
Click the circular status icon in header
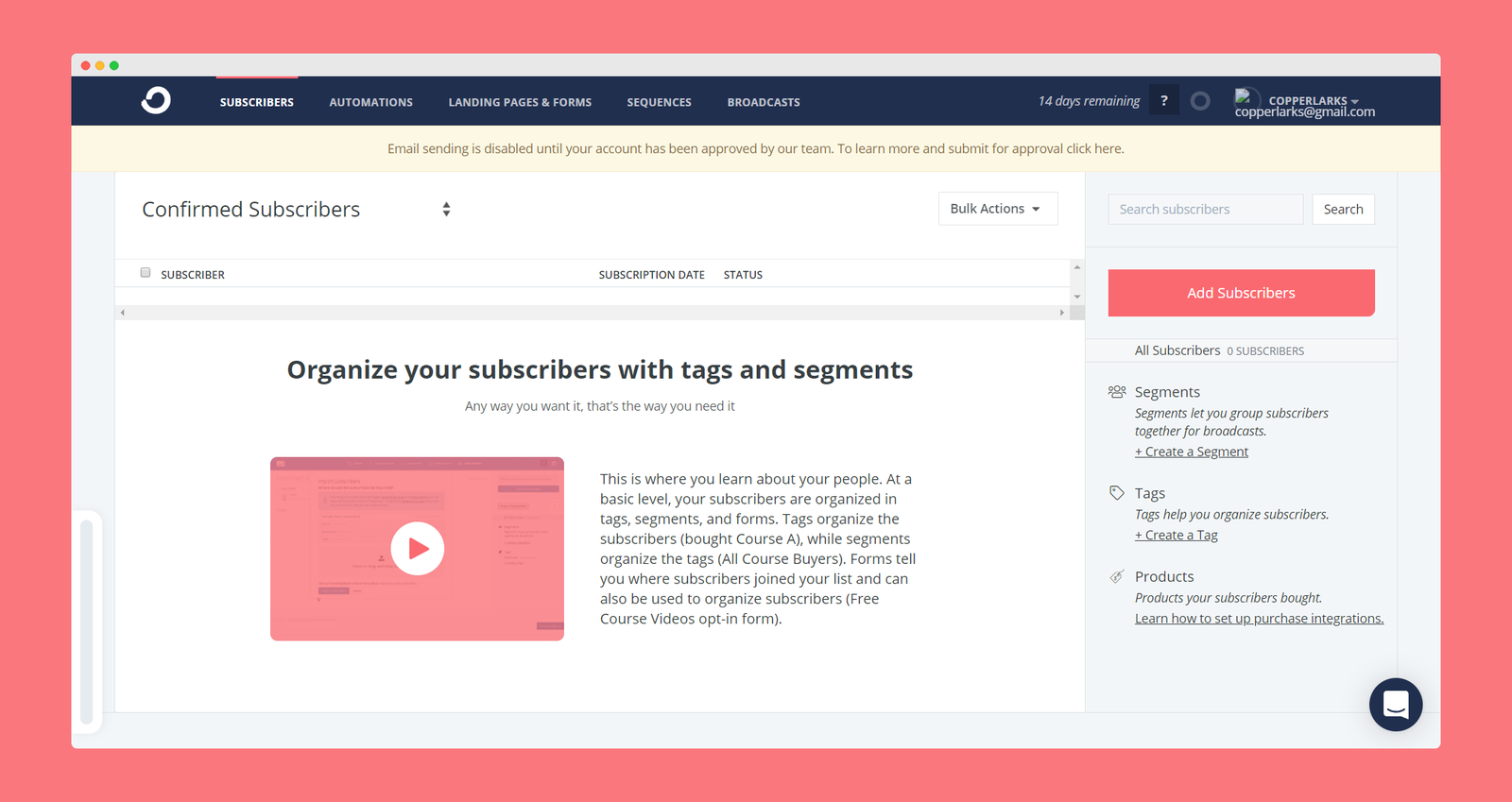point(1200,101)
